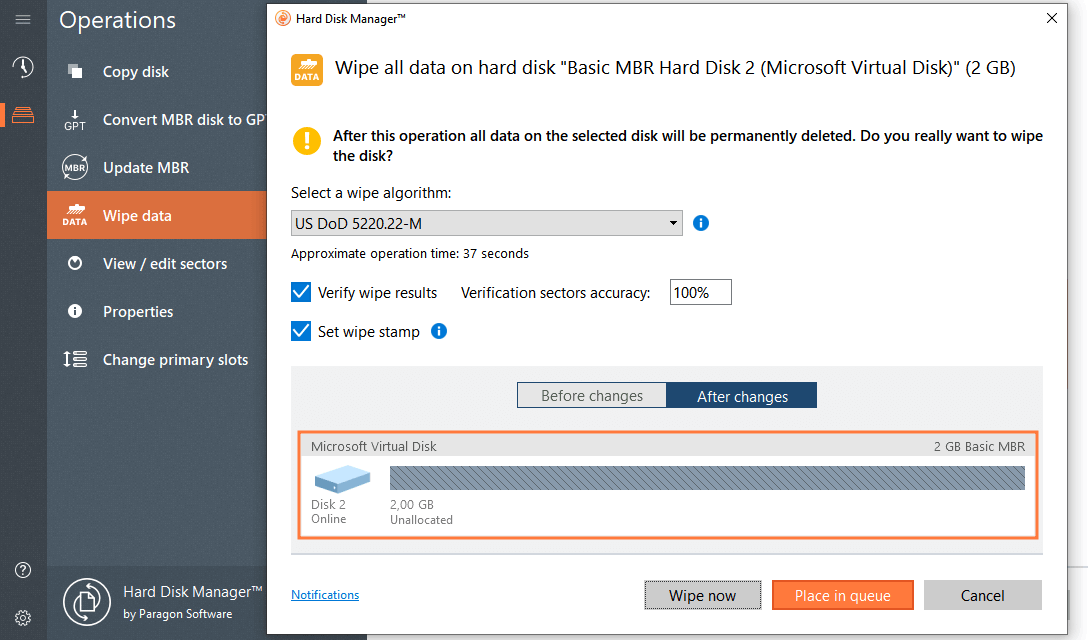The height and width of the screenshot is (640, 1088).
Task: Click the Hard Disk Manager logo at bottom
Action: click(87, 602)
